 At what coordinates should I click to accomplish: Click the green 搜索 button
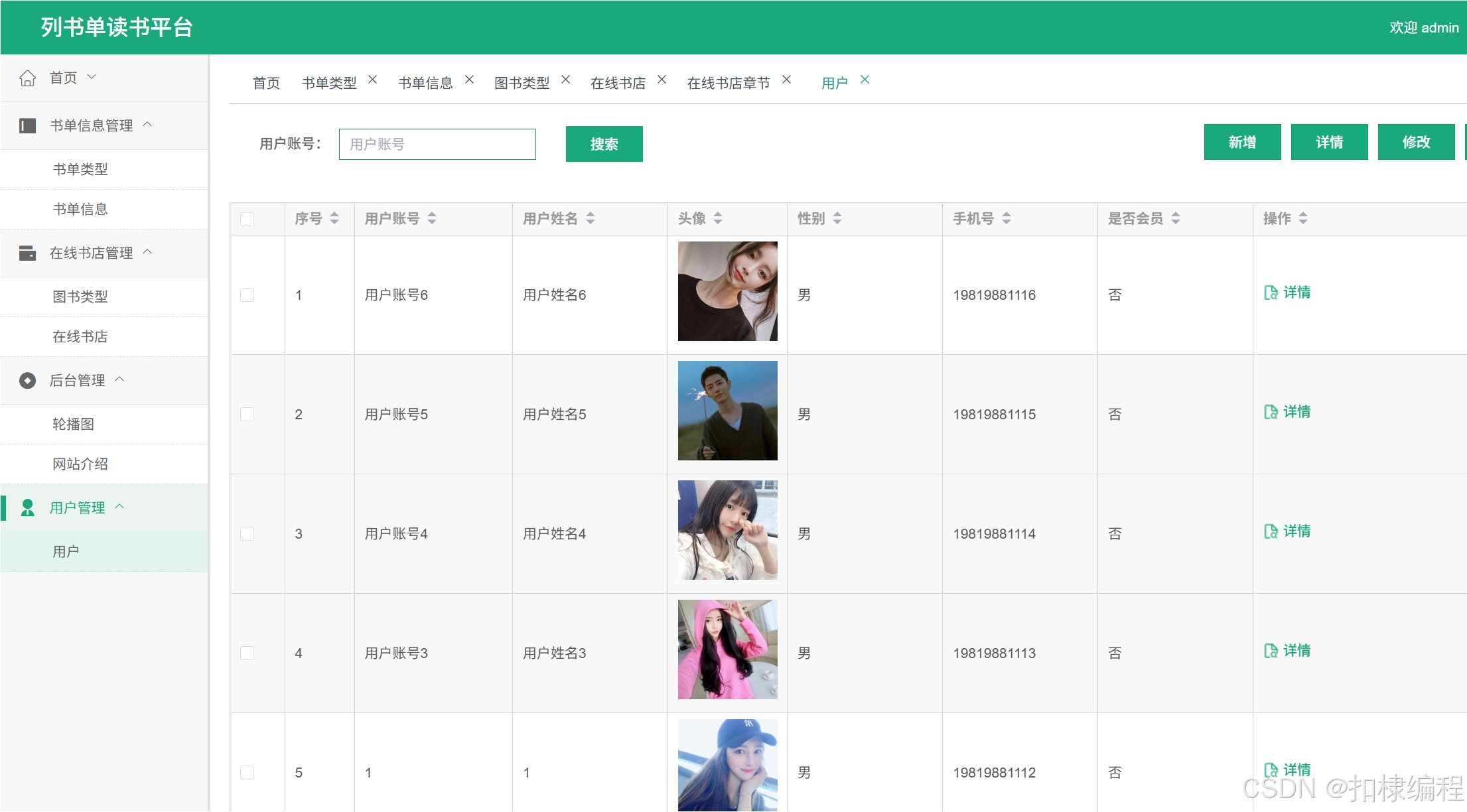tap(604, 144)
